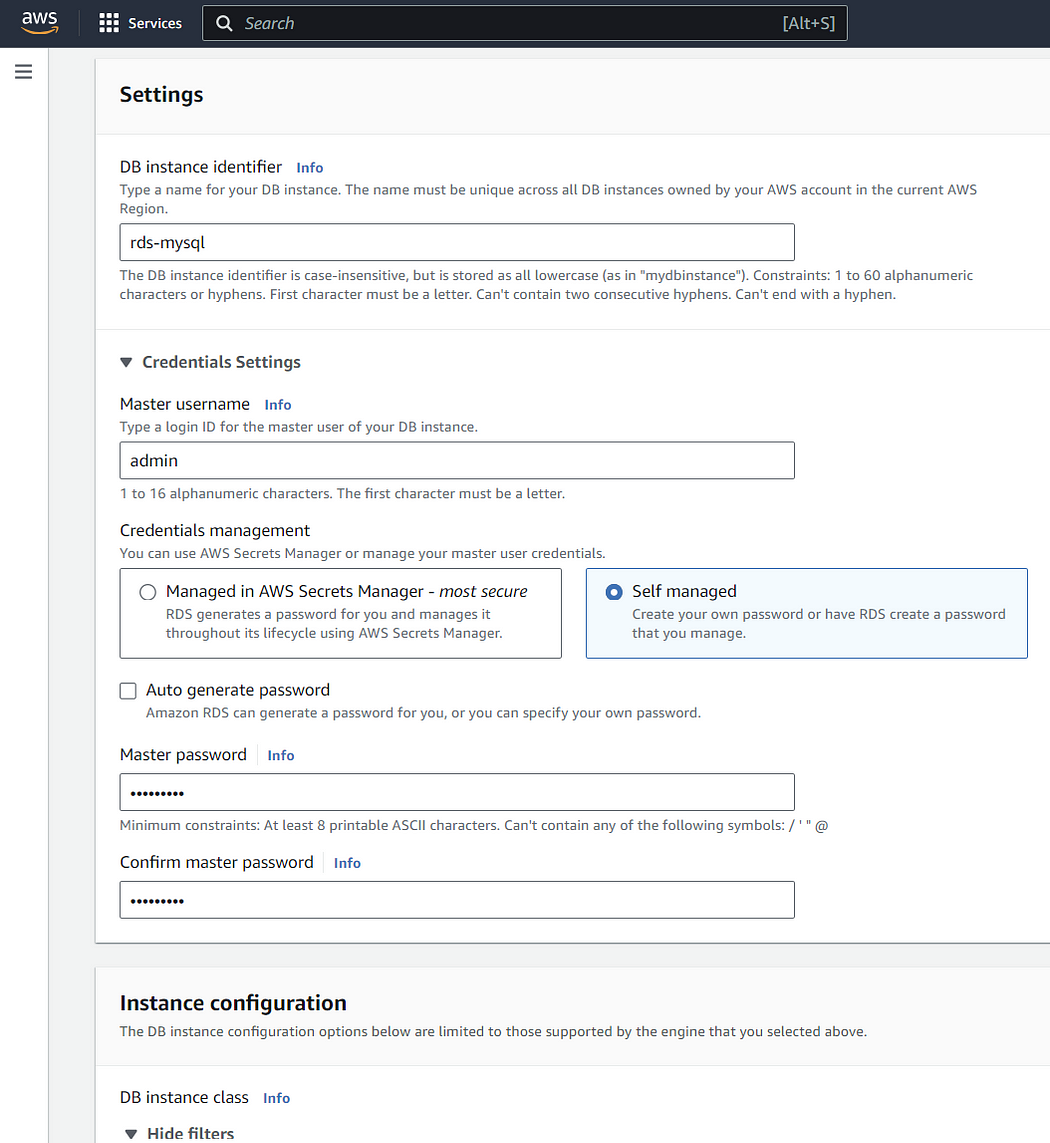The width and height of the screenshot is (1050, 1143).
Task: Collapse the Hide filters triangle
Action: click(x=131, y=1134)
